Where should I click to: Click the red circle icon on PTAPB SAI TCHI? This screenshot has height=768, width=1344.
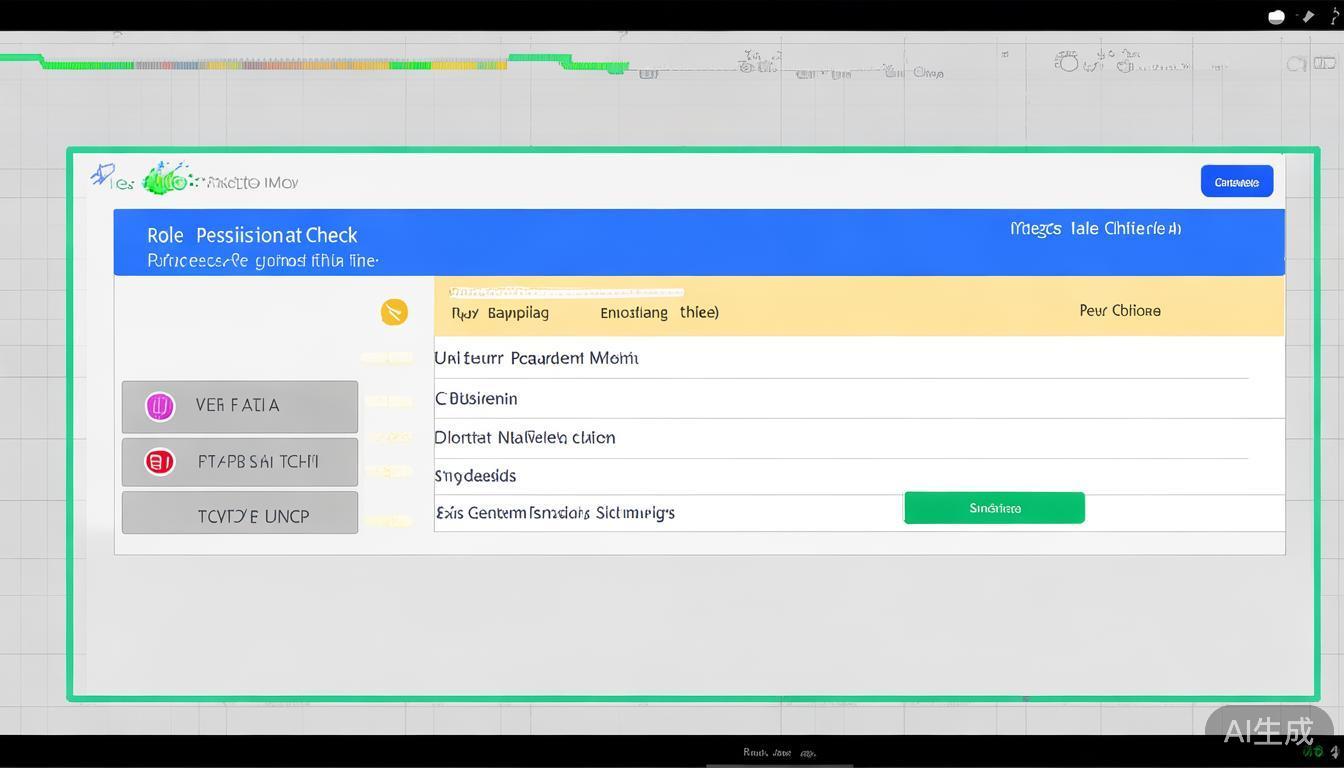tap(160, 462)
